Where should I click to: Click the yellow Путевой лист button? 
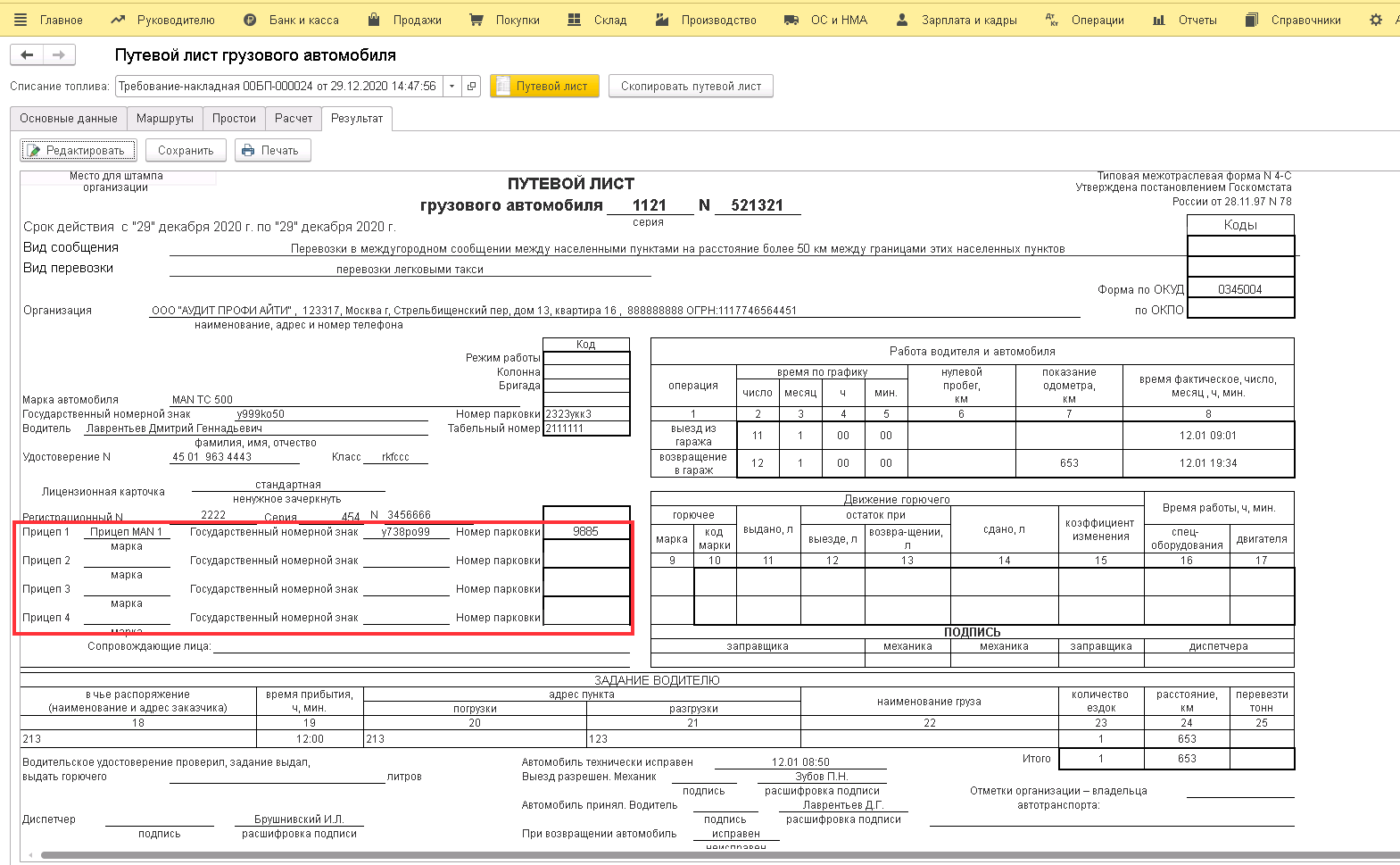[544, 87]
